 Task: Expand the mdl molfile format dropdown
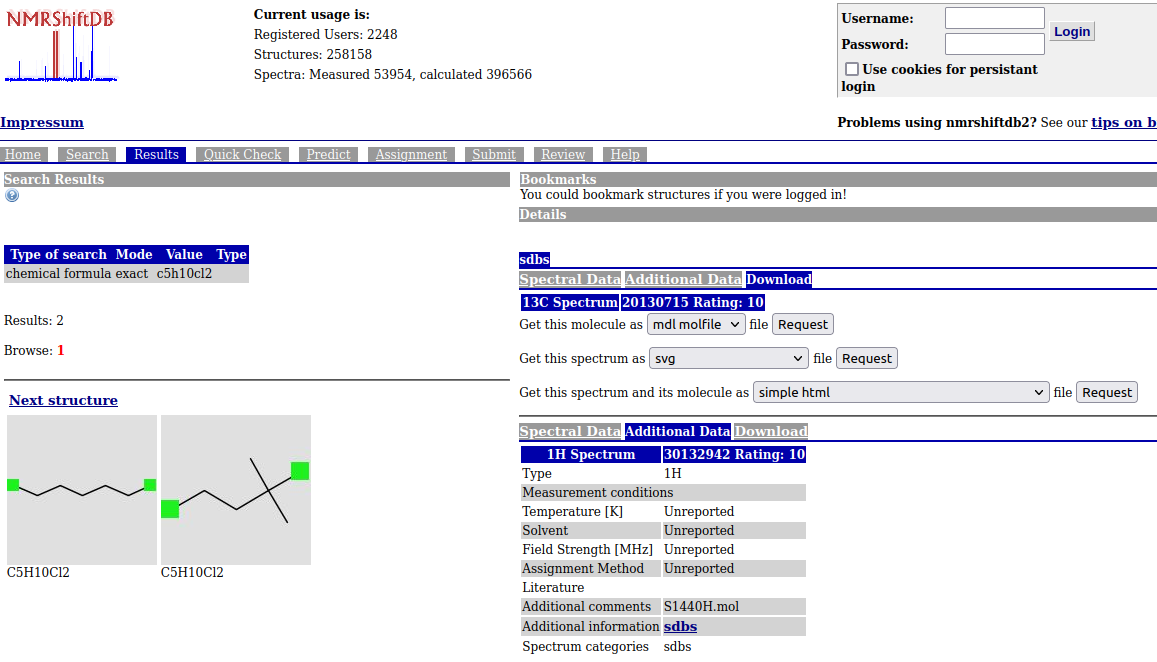[696, 324]
